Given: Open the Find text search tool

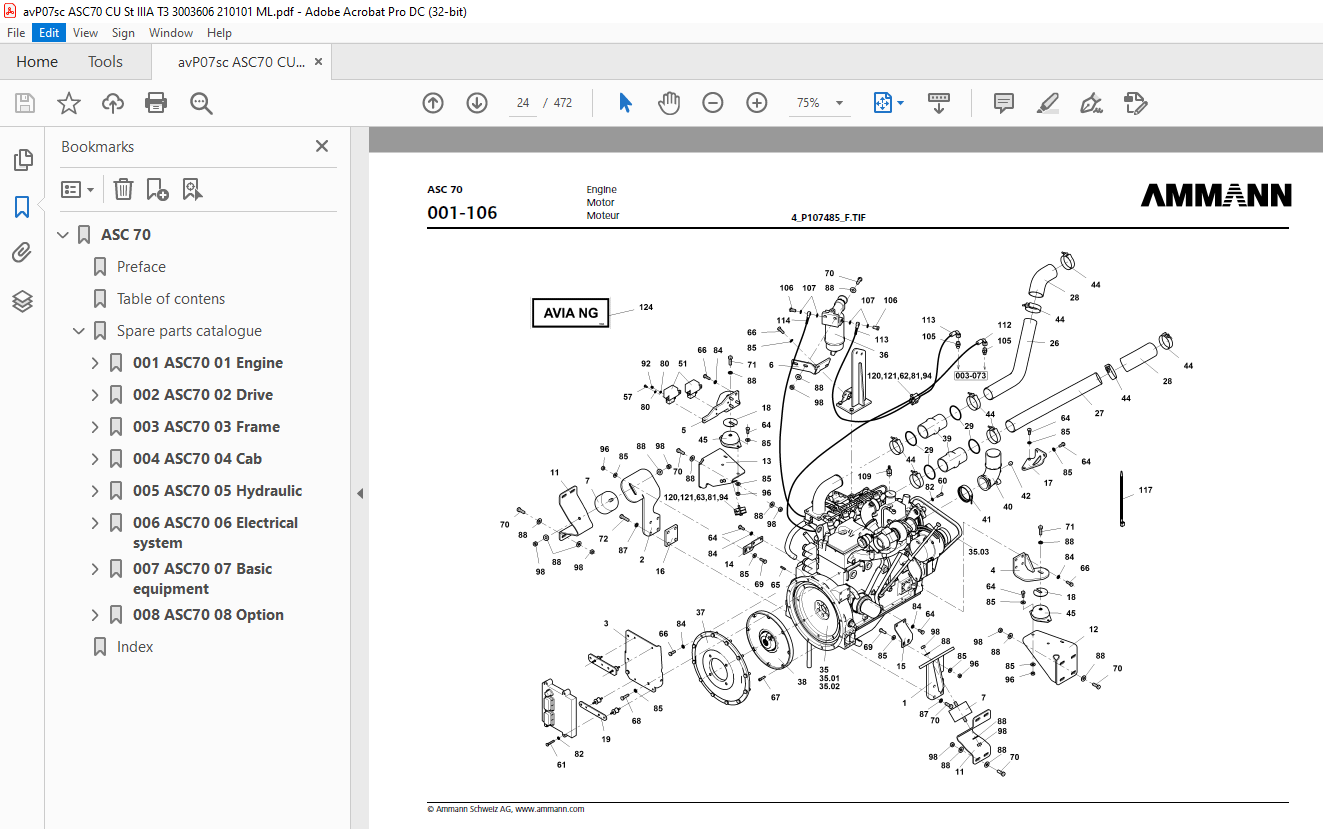Looking at the screenshot, I should click(x=201, y=103).
